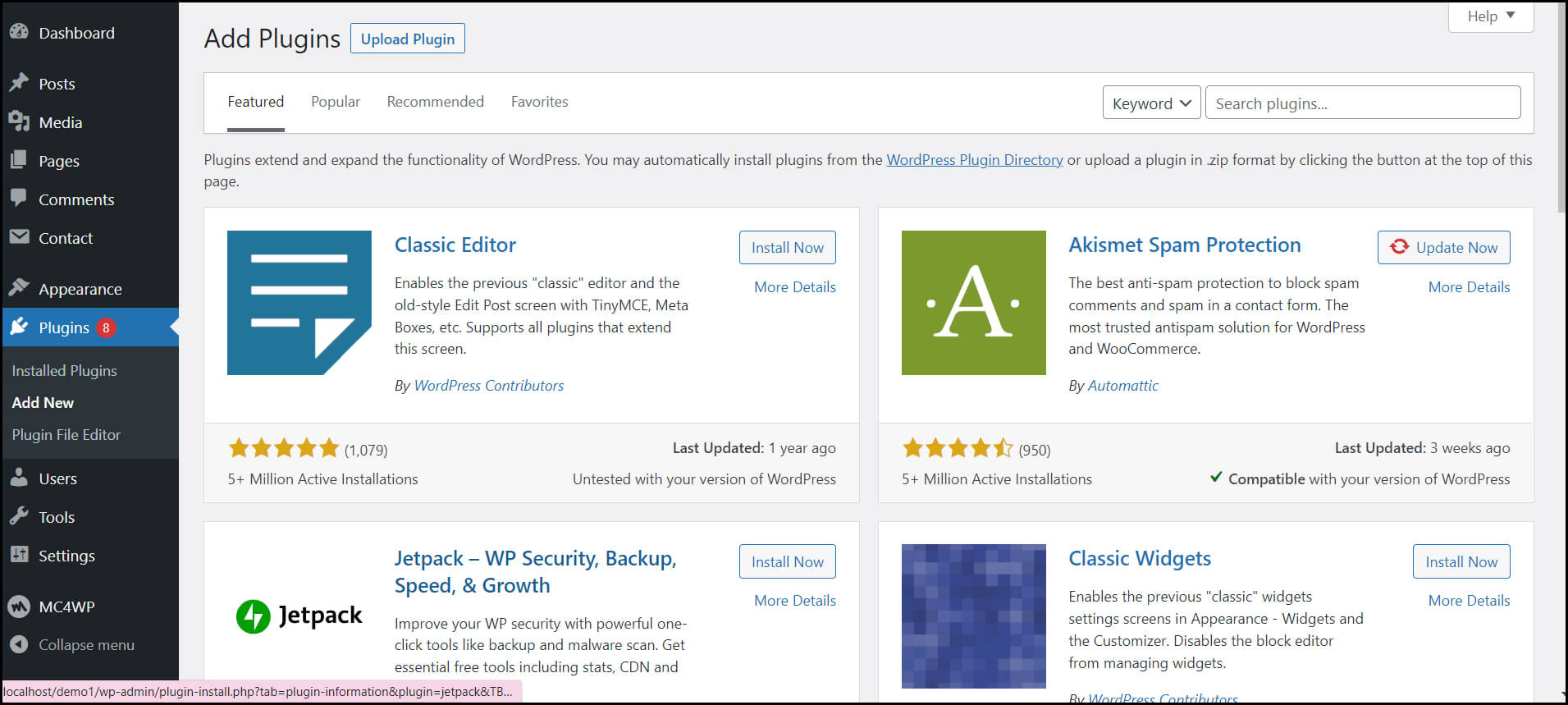Click 'Last Updated: 1 year ago' text
Viewport: 1568px width, 705px height.
754,448
